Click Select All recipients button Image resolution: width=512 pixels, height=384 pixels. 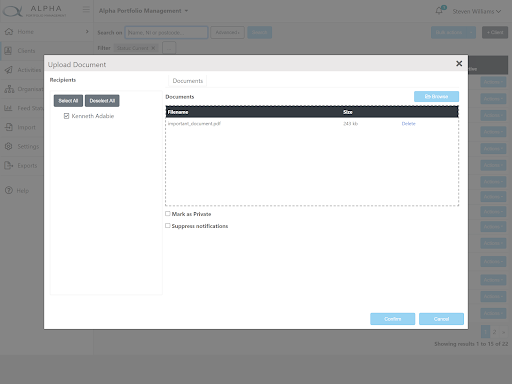pyautogui.click(x=68, y=101)
